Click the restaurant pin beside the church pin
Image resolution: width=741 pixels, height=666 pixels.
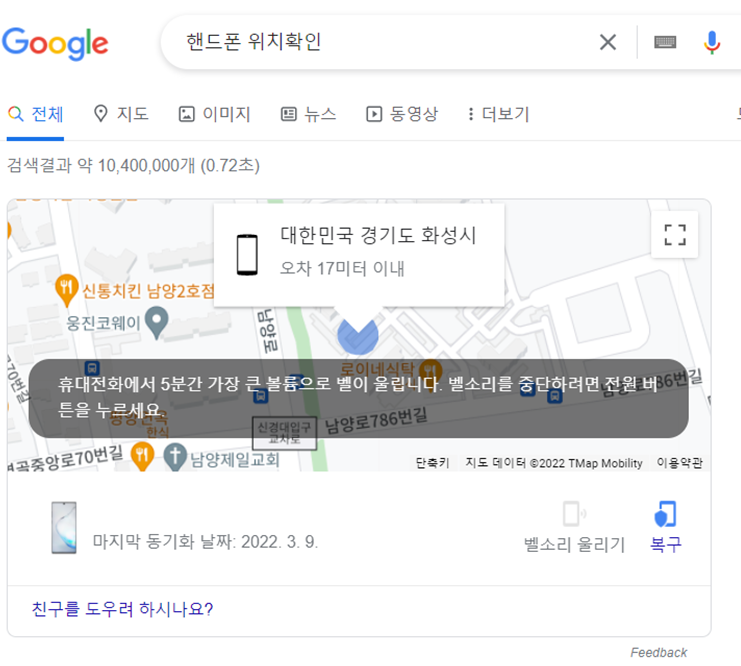142,456
